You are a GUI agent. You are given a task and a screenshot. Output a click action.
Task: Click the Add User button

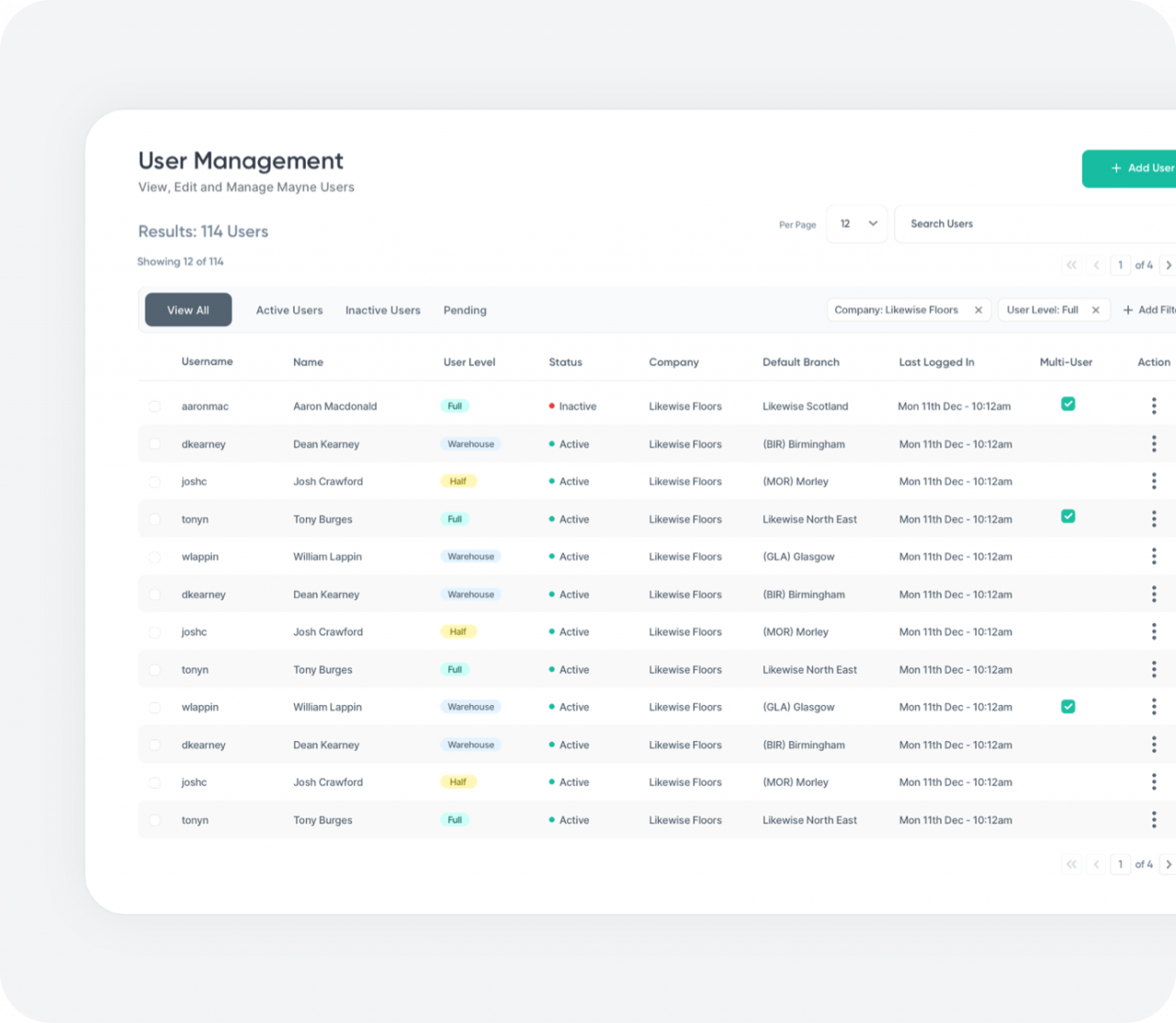(x=1129, y=168)
